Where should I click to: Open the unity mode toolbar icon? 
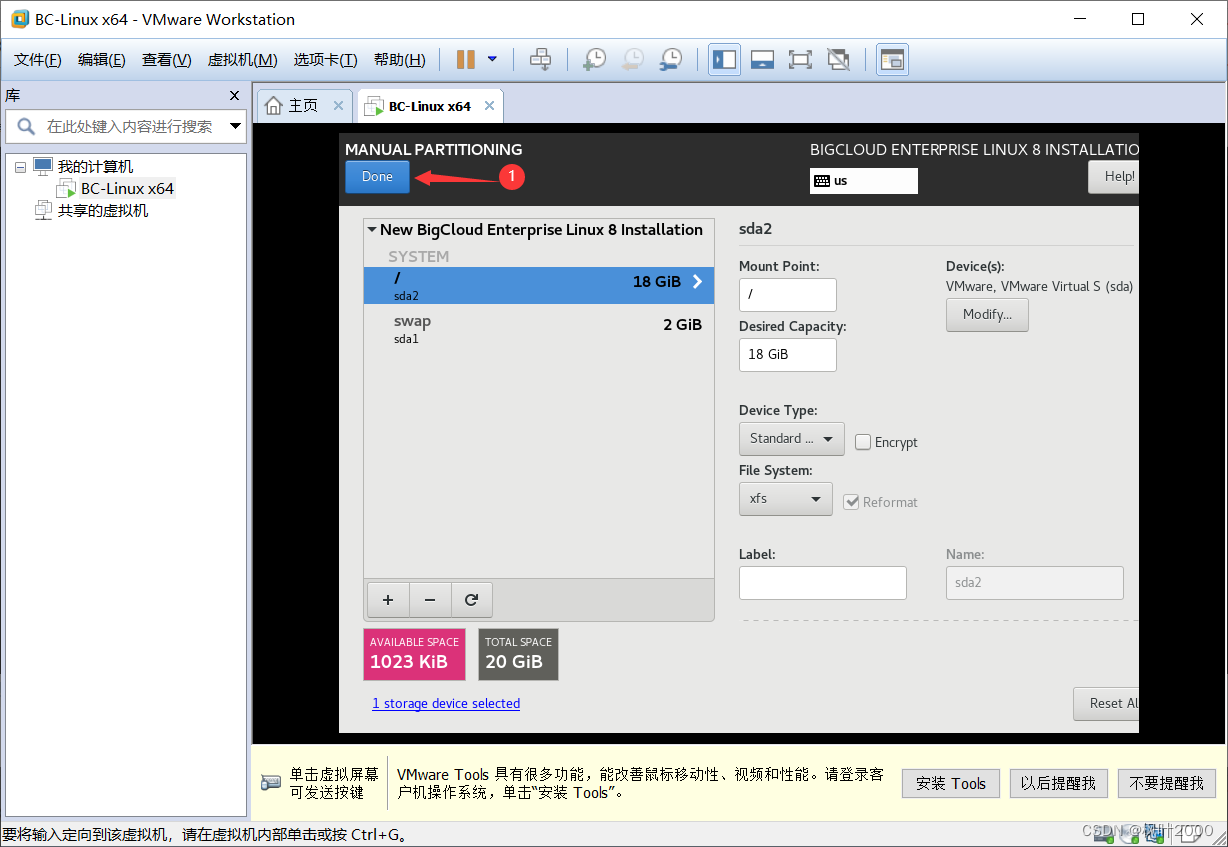tap(838, 59)
